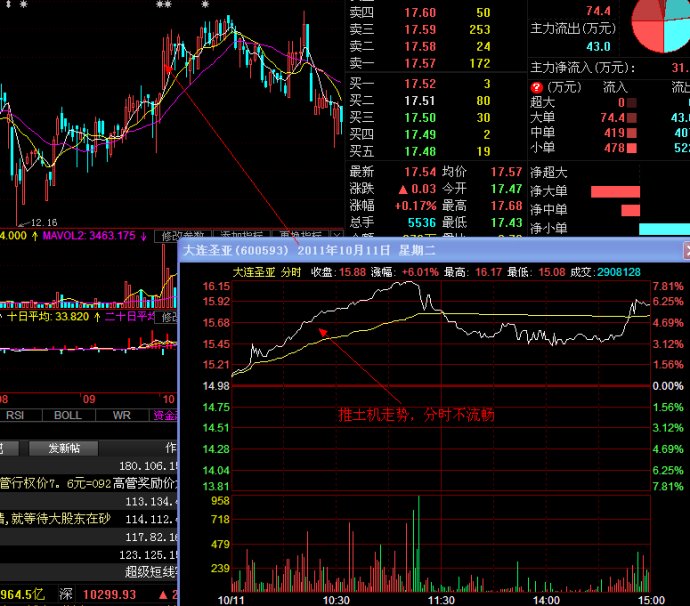Click the author name 超级短线
Screen dimensions: 690x606
[151, 572]
